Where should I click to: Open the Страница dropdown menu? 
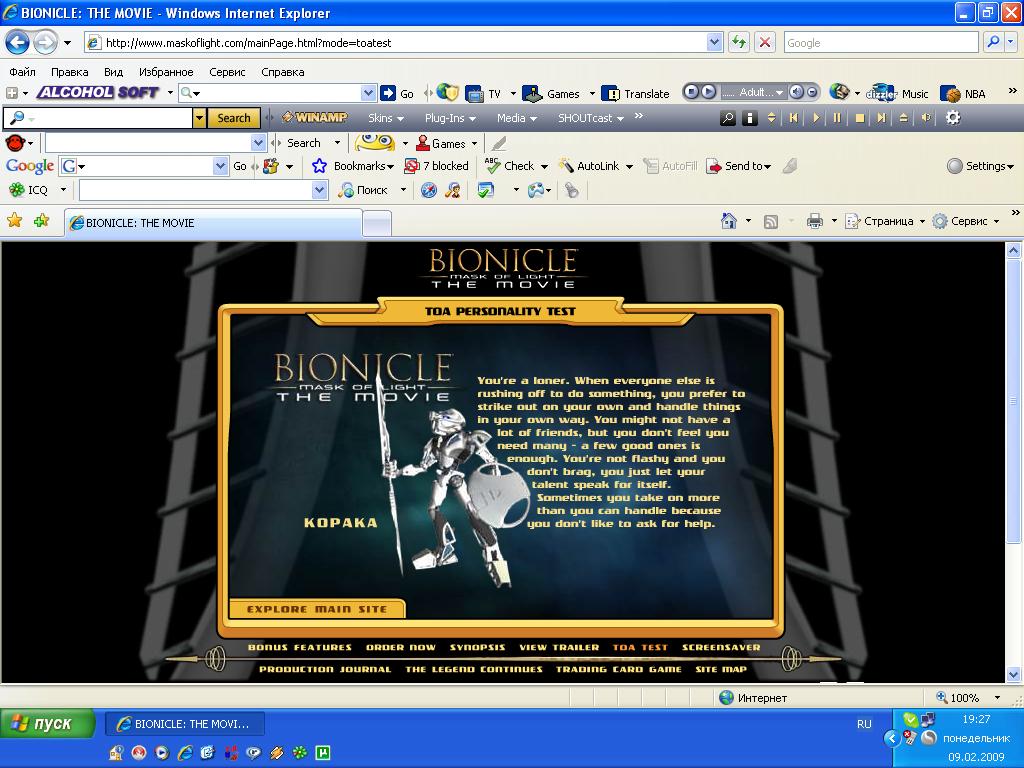pyautogui.click(x=885, y=221)
